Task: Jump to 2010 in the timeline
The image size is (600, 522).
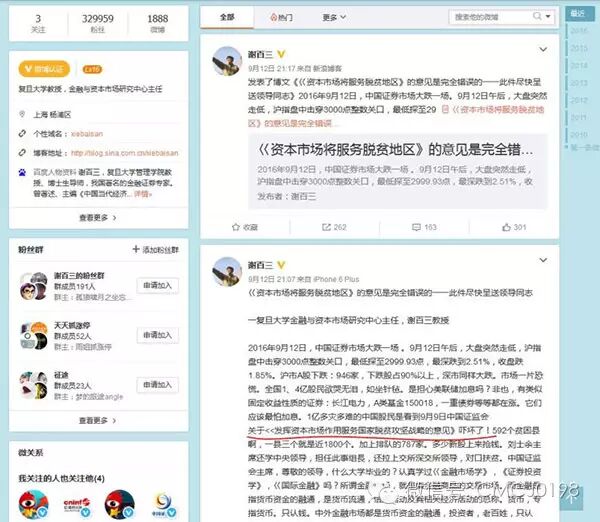Action: 579,134
